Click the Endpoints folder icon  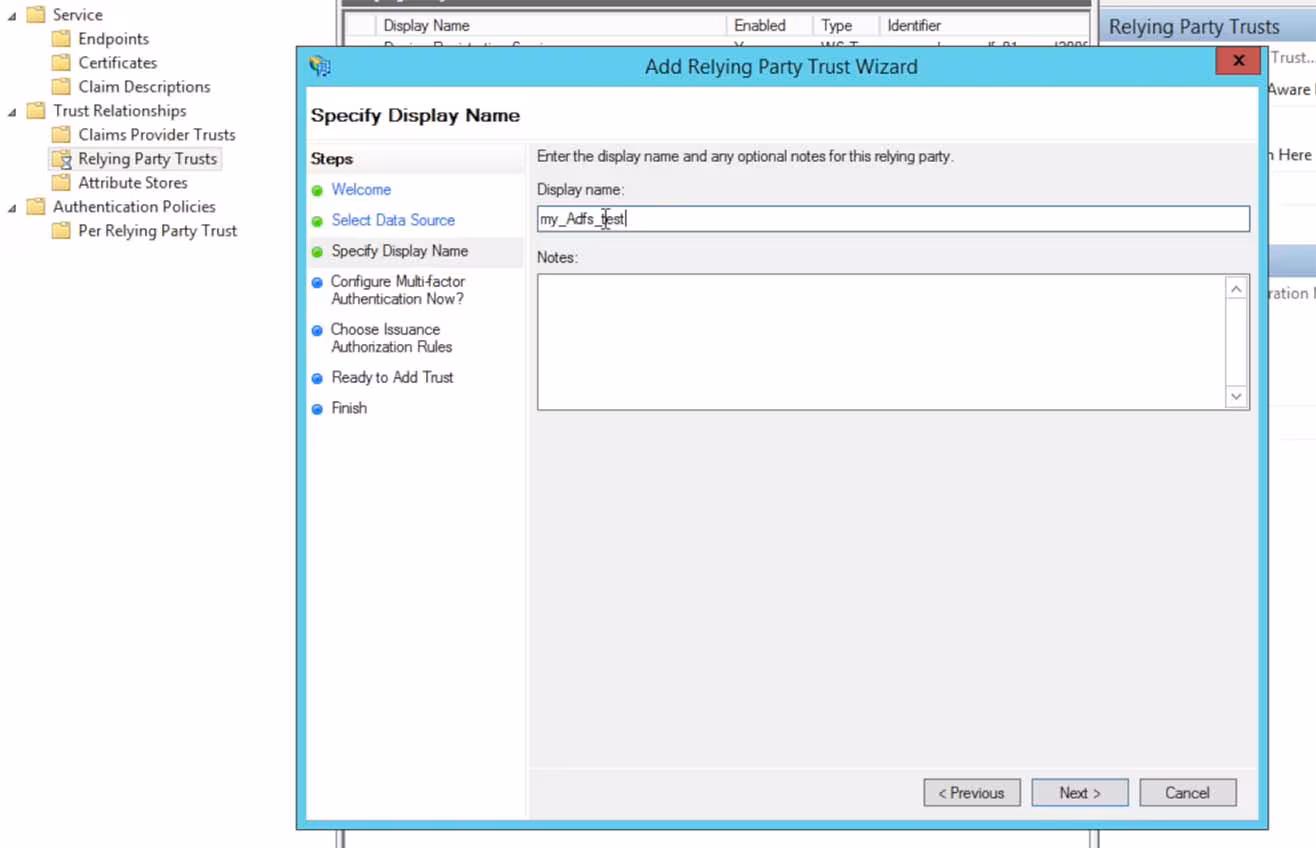point(61,39)
